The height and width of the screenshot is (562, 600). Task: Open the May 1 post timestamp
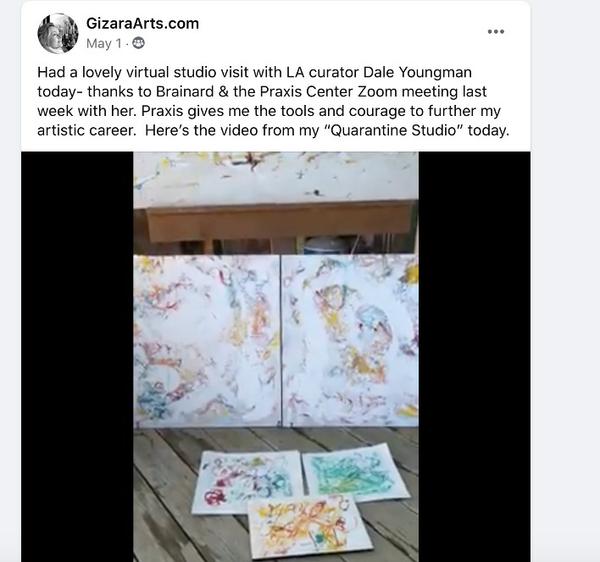pos(103,44)
